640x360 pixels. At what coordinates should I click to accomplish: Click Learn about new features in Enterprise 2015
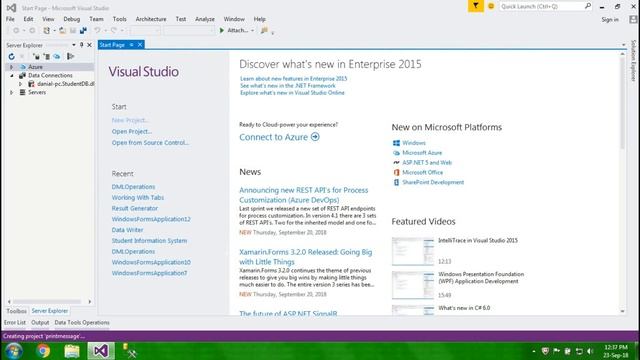[x=293, y=78]
